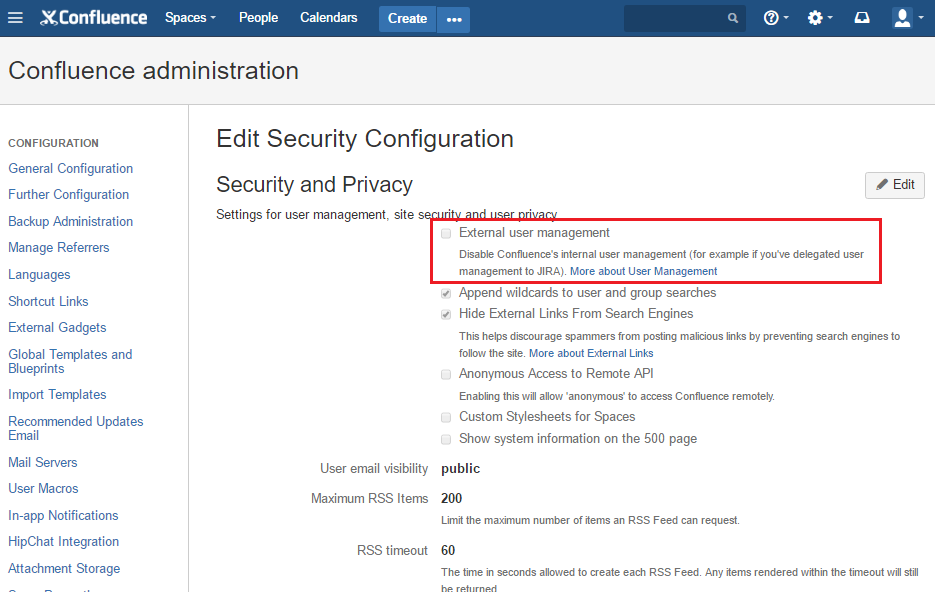The width and height of the screenshot is (935, 596).
Task: Open Backup Administration in sidebar
Action: tap(70, 221)
